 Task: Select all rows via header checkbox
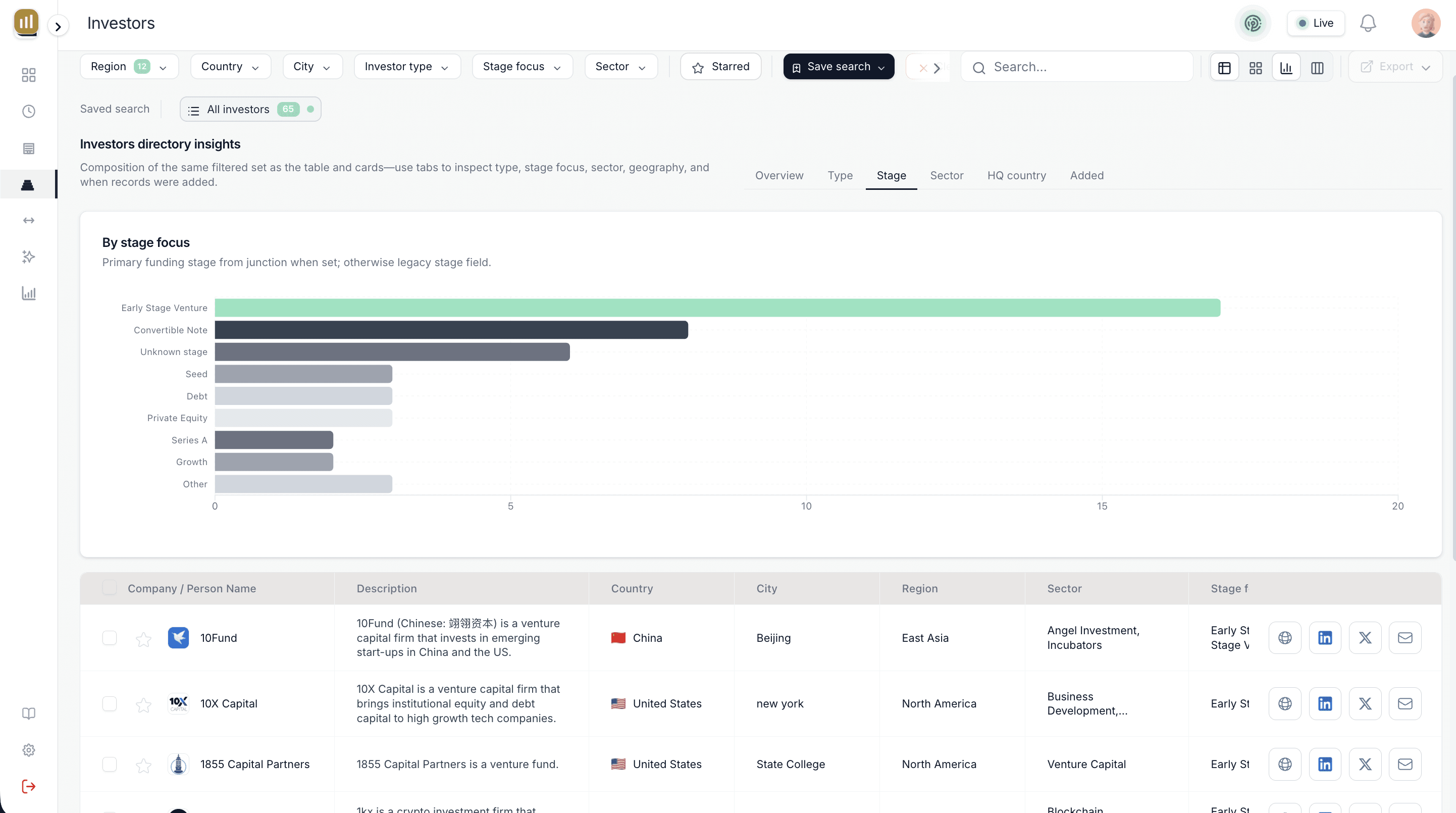[x=109, y=588]
